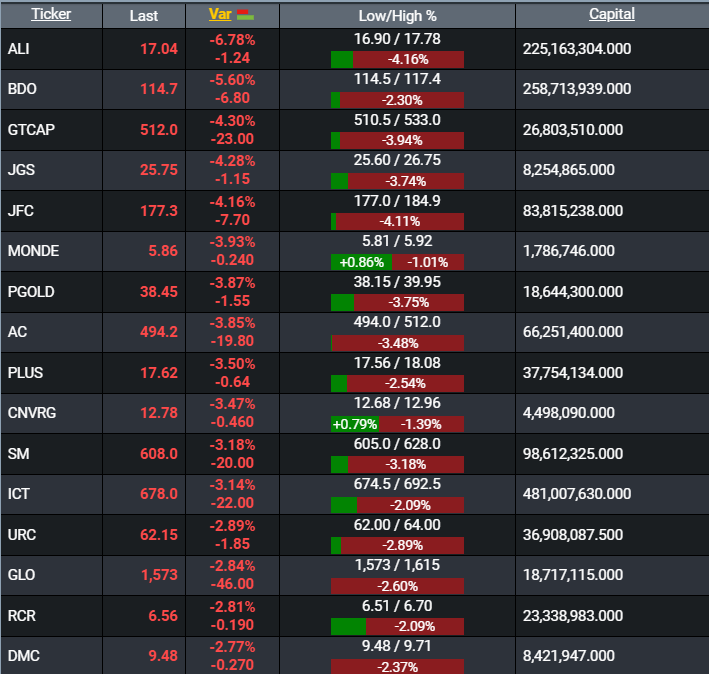Click GLO range bar showing -2.60%
Image resolution: width=709 pixels, height=674 pixels.
[397, 586]
